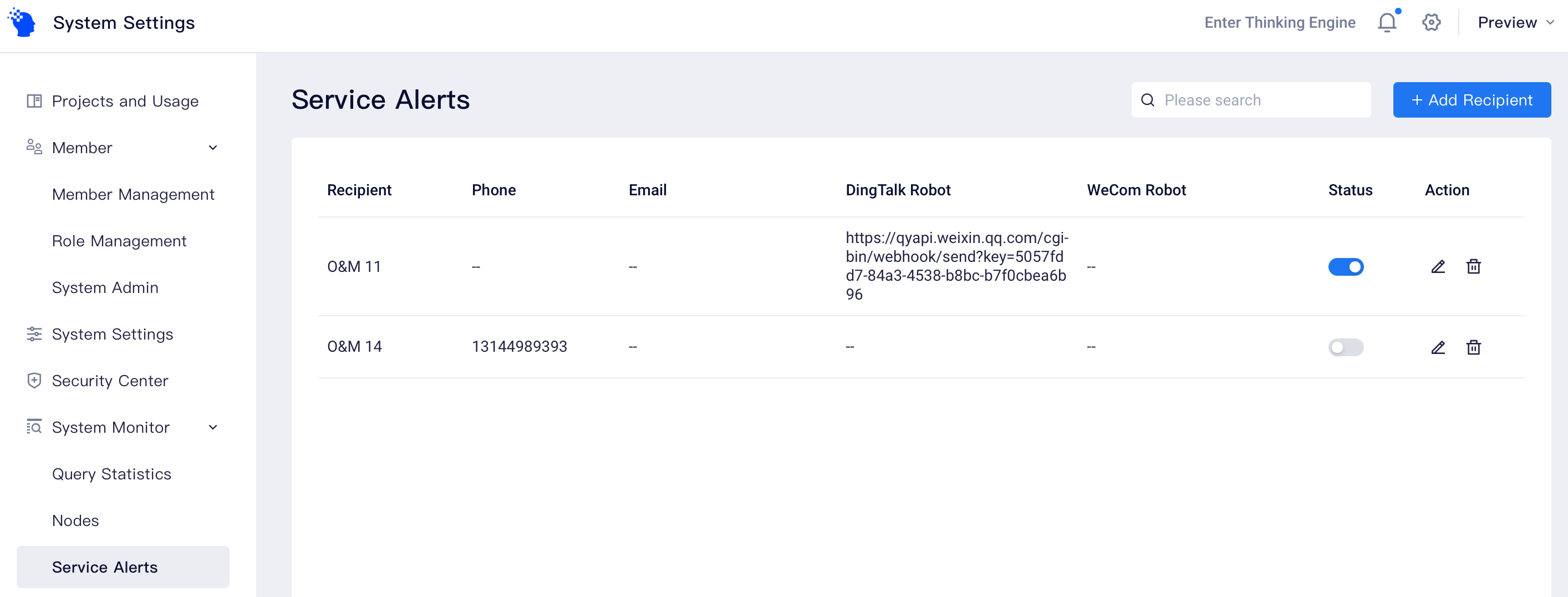Image resolution: width=1568 pixels, height=597 pixels.
Task: Open the Preview dropdown
Action: click(x=1516, y=23)
